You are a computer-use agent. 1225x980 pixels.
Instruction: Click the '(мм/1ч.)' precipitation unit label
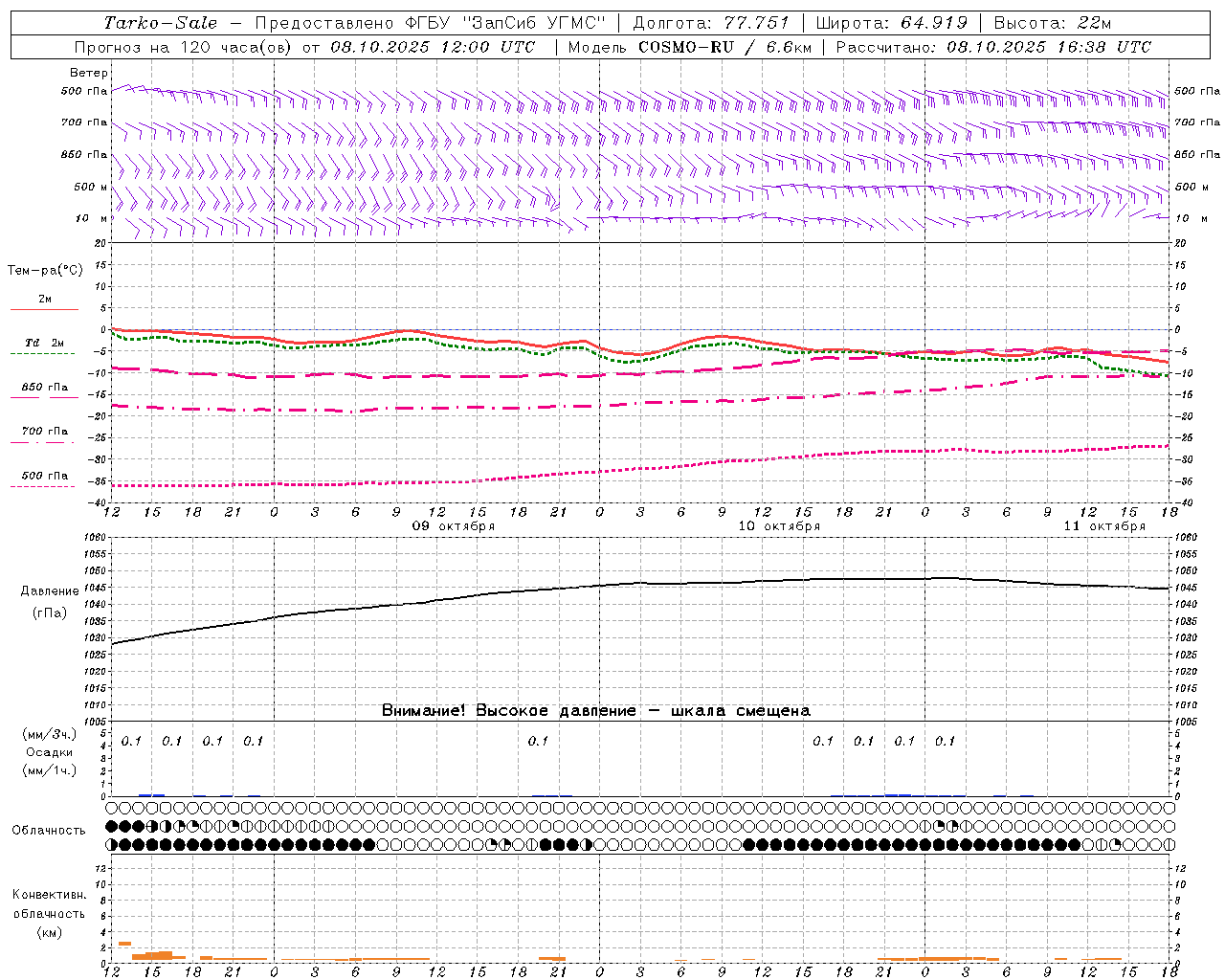click(50, 770)
